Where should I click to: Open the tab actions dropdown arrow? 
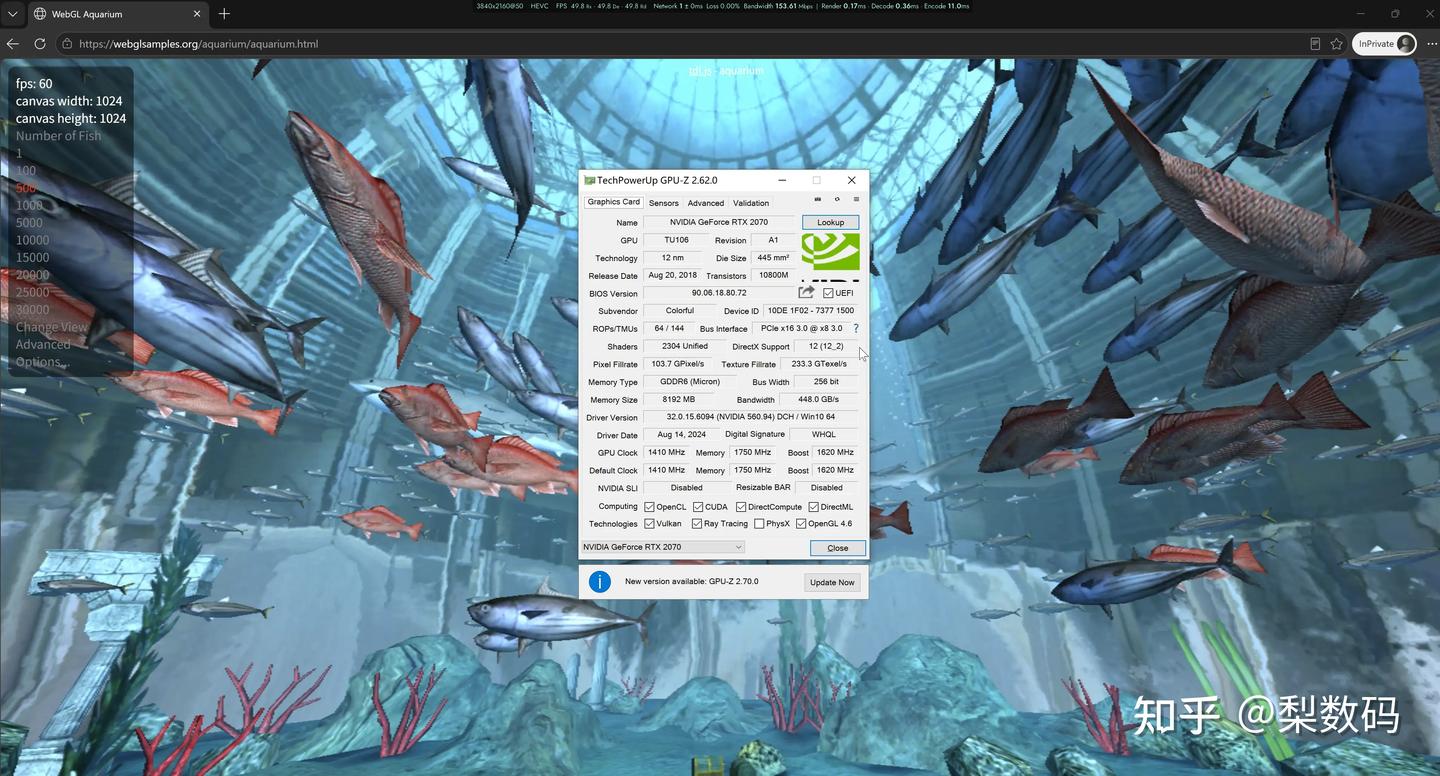pos(12,14)
